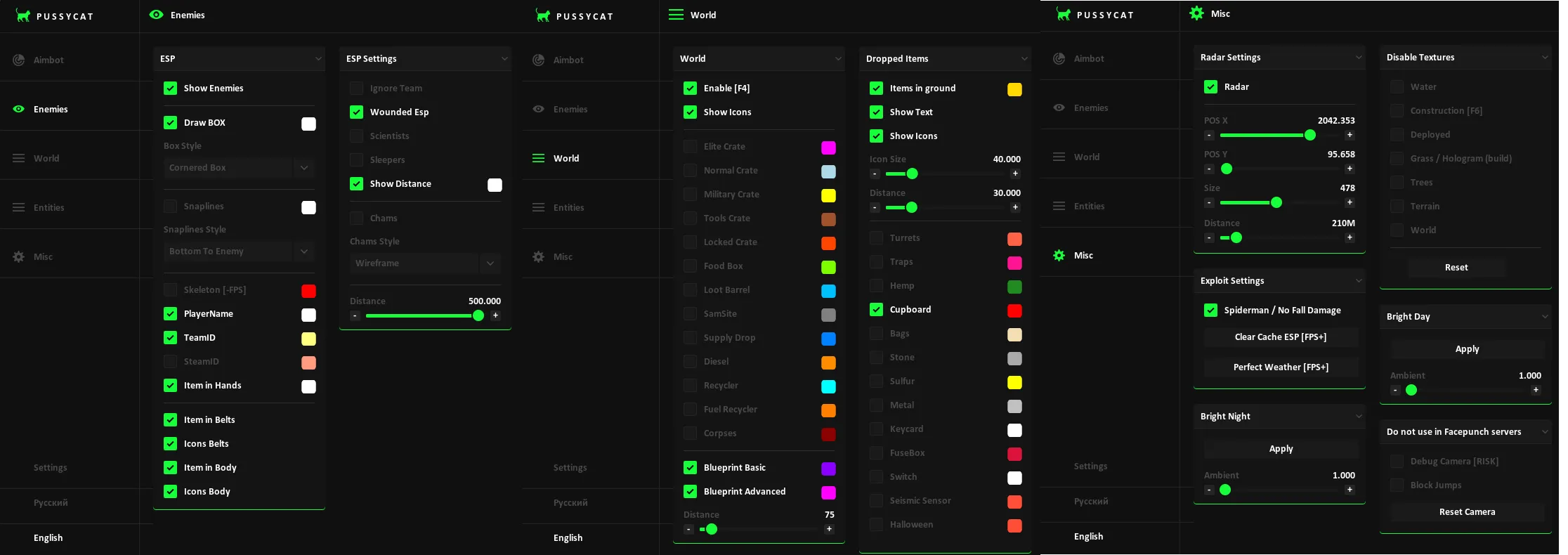The height and width of the screenshot is (555, 1568).
Task: Click the Misc gear icon in first sidebar
Action: (x=19, y=256)
